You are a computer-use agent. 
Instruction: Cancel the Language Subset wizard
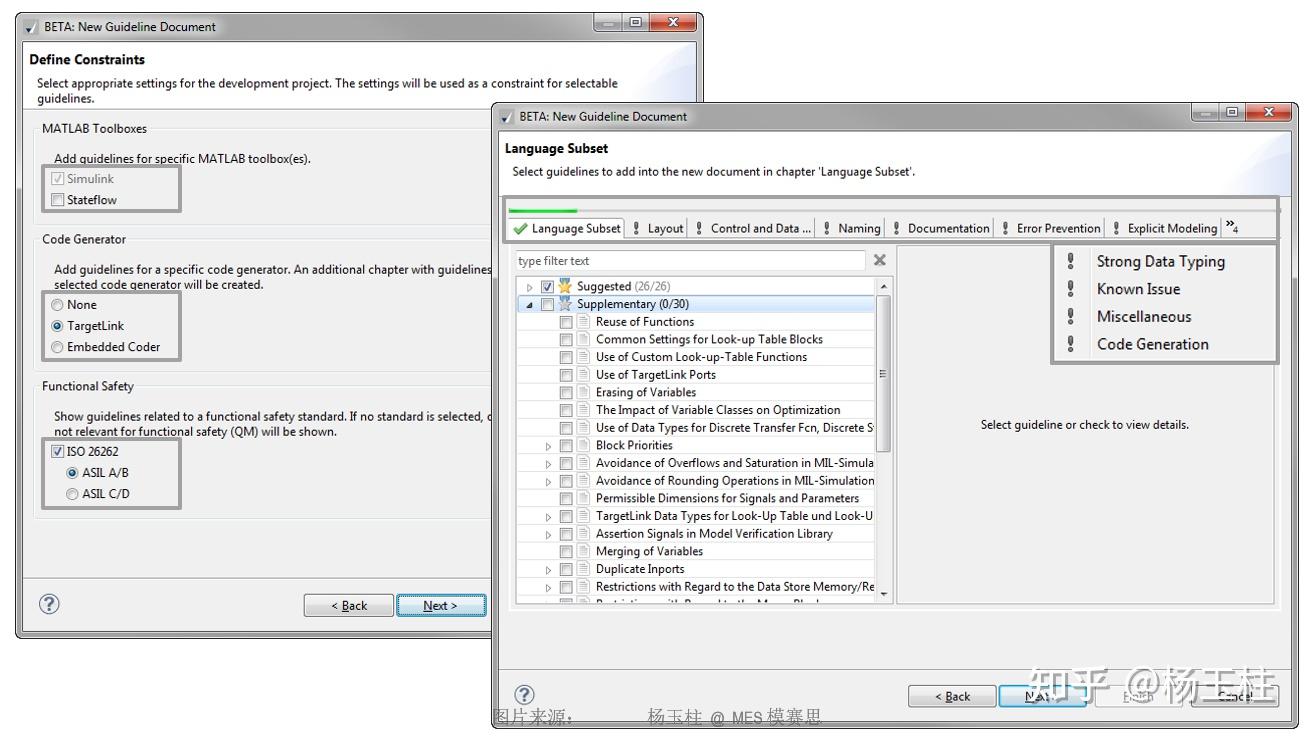(x=1235, y=695)
